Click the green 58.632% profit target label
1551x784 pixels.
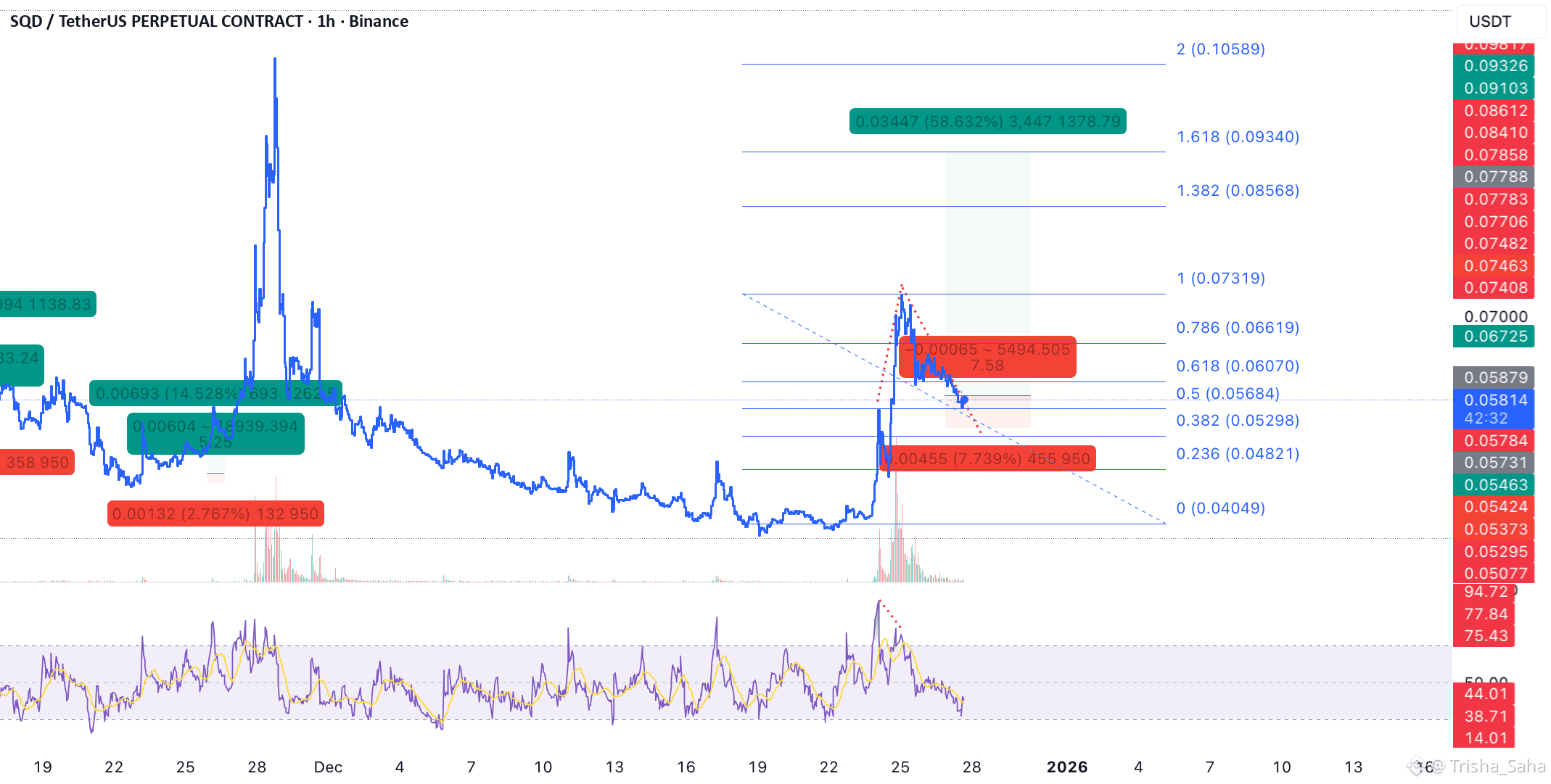click(x=987, y=122)
